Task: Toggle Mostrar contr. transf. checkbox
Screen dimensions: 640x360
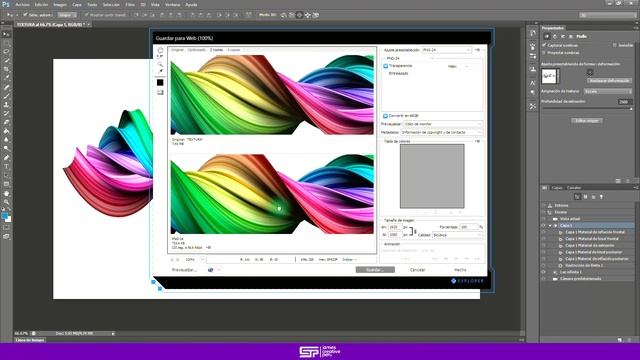Action: tap(87, 15)
